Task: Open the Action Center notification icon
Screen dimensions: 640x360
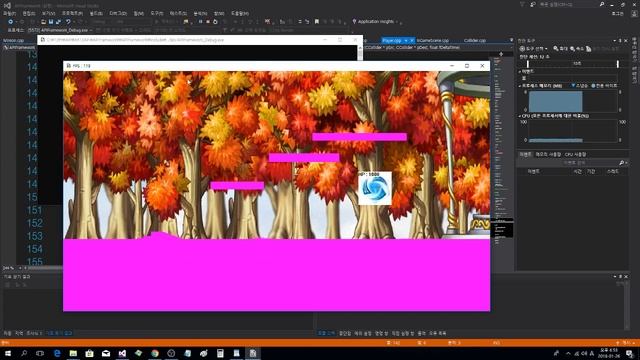Action: point(630,353)
